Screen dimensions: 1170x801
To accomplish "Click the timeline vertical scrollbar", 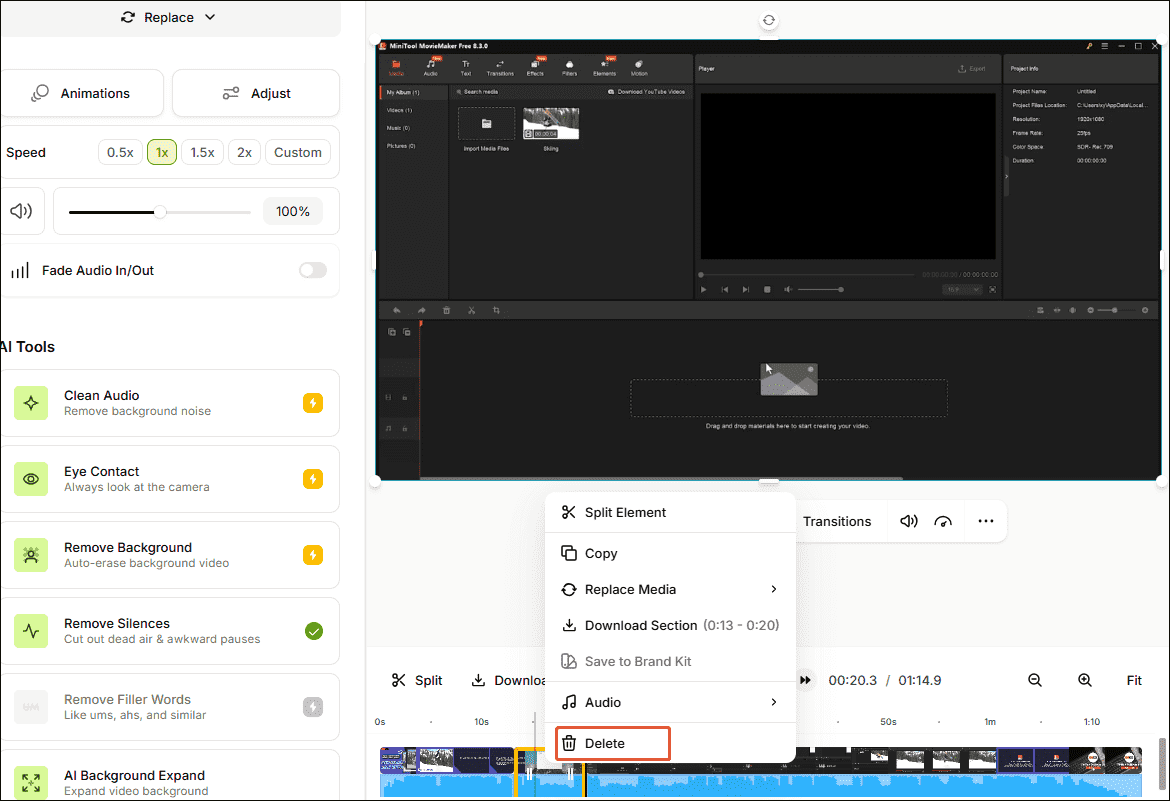I will 1161,763.
